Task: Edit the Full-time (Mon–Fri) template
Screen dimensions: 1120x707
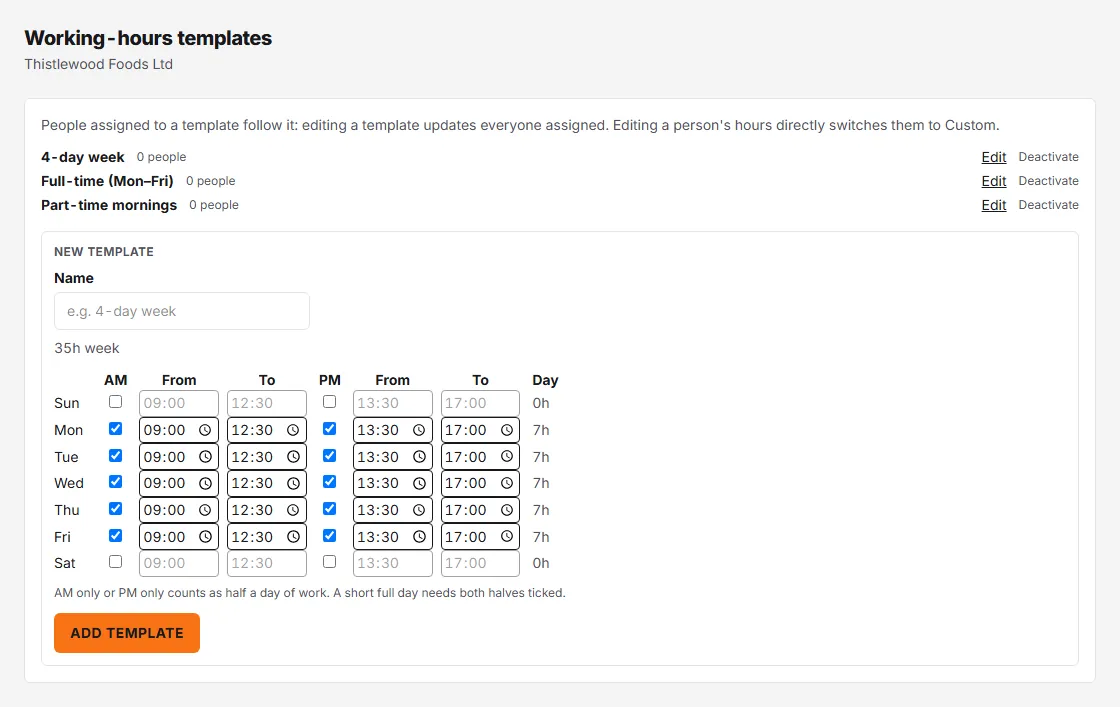Action: click(994, 181)
